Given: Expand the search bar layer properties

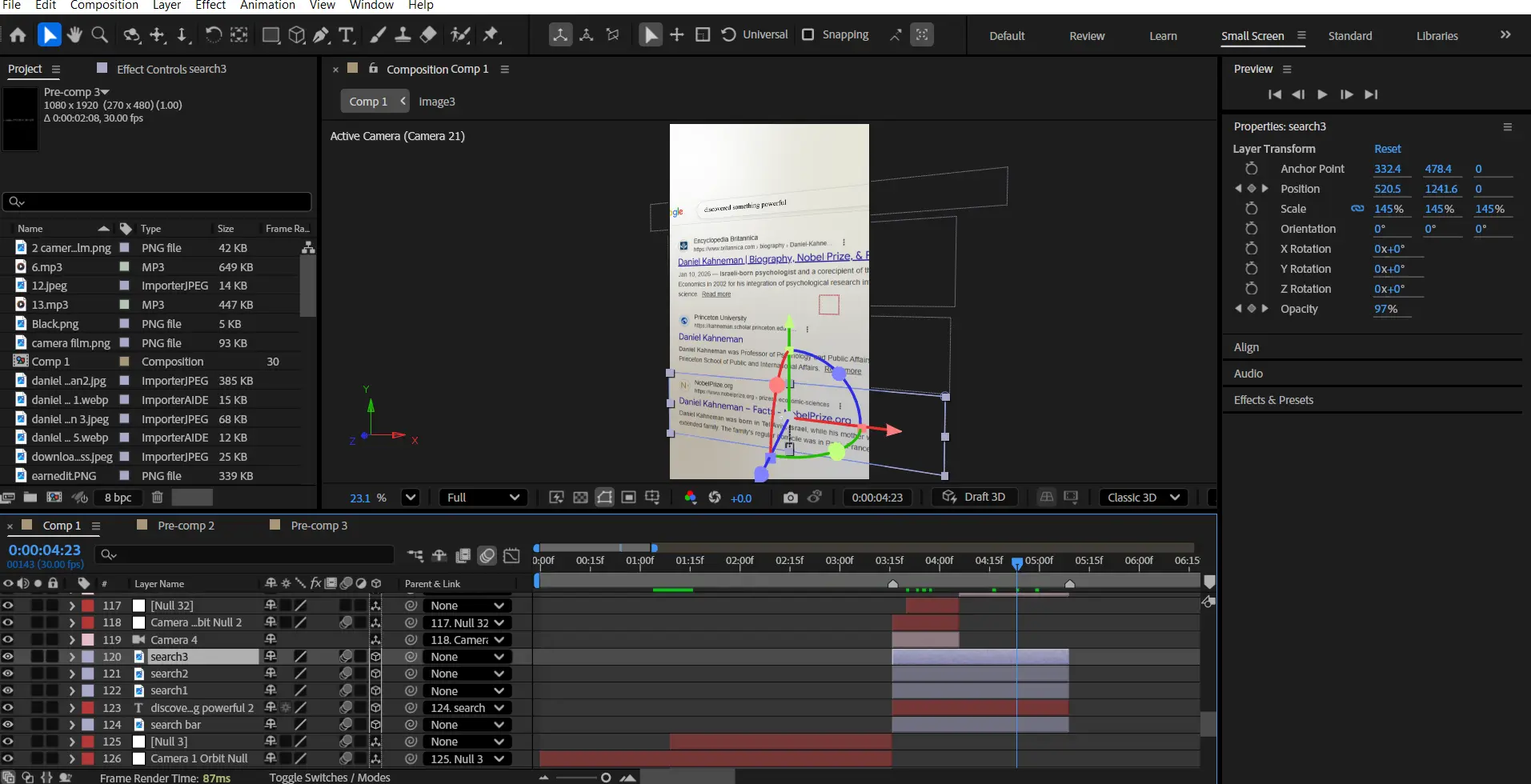Looking at the screenshot, I should click(x=72, y=725).
